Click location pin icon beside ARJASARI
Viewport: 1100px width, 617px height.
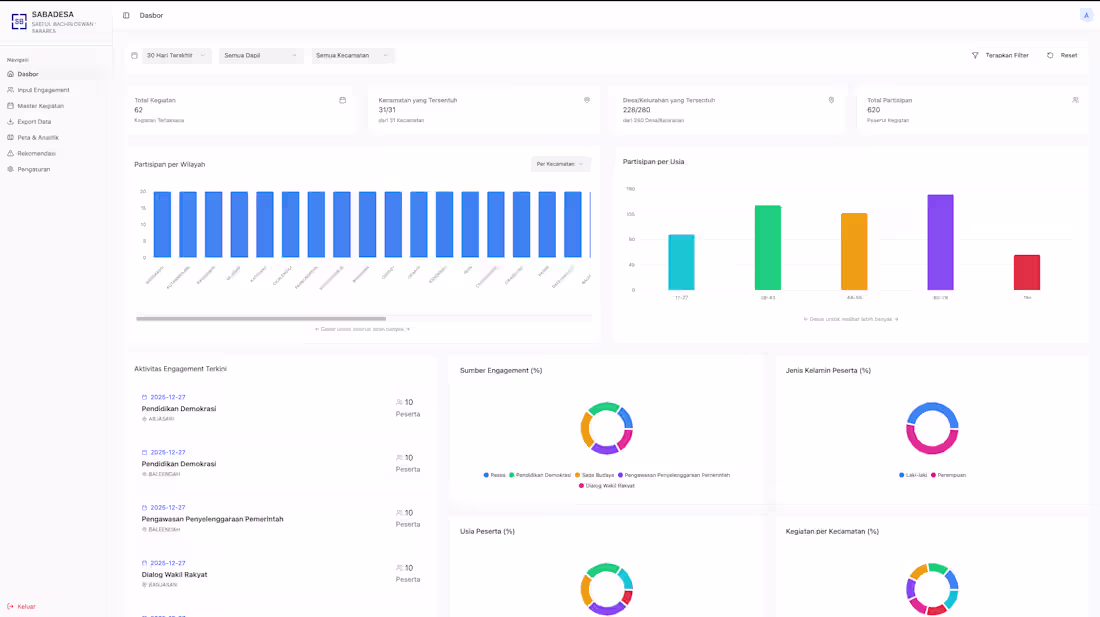145,419
